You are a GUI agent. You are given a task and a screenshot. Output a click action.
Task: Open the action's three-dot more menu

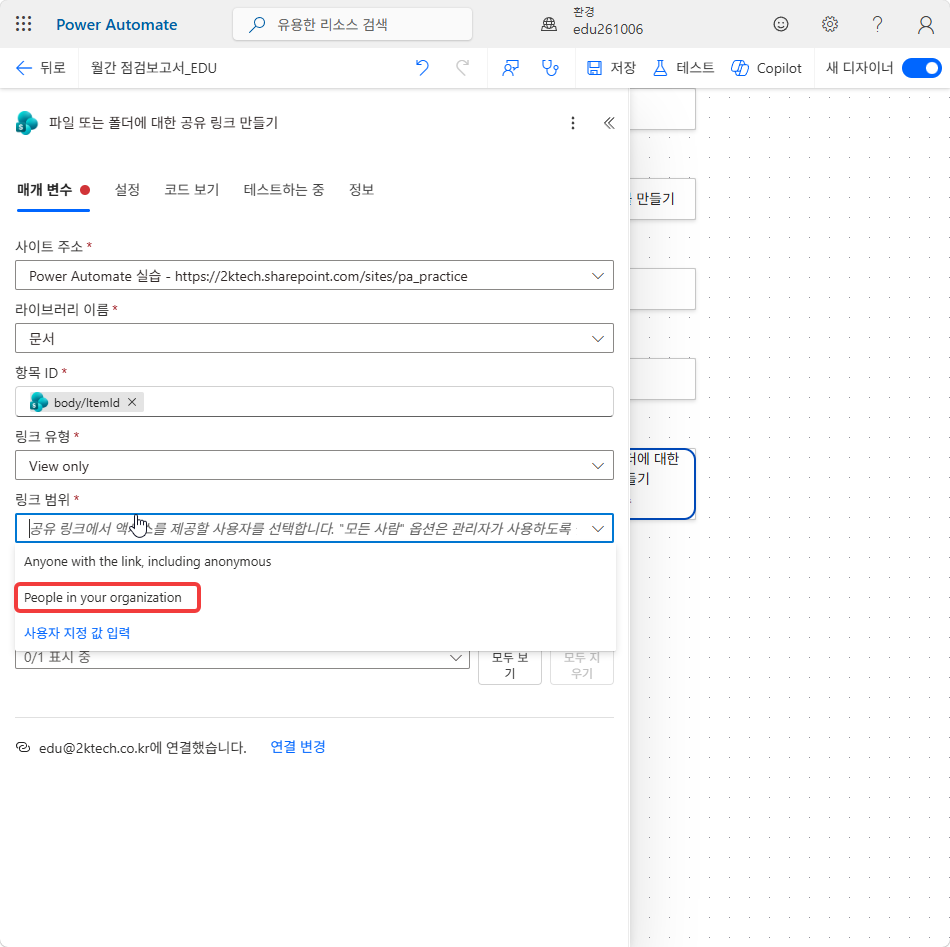point(573,123)
